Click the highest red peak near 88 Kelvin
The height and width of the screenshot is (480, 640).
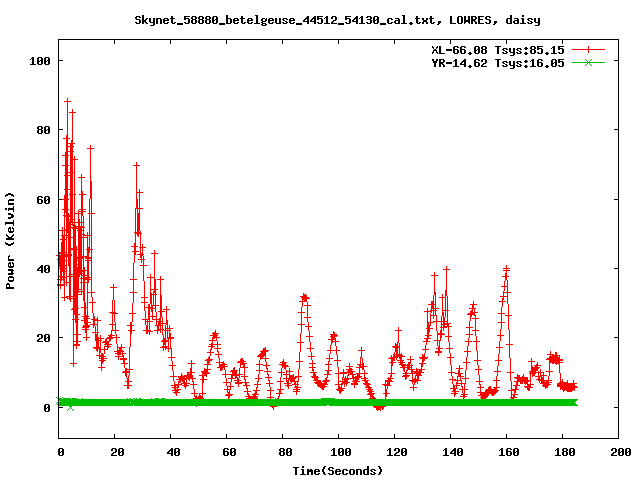pos(68,101)
